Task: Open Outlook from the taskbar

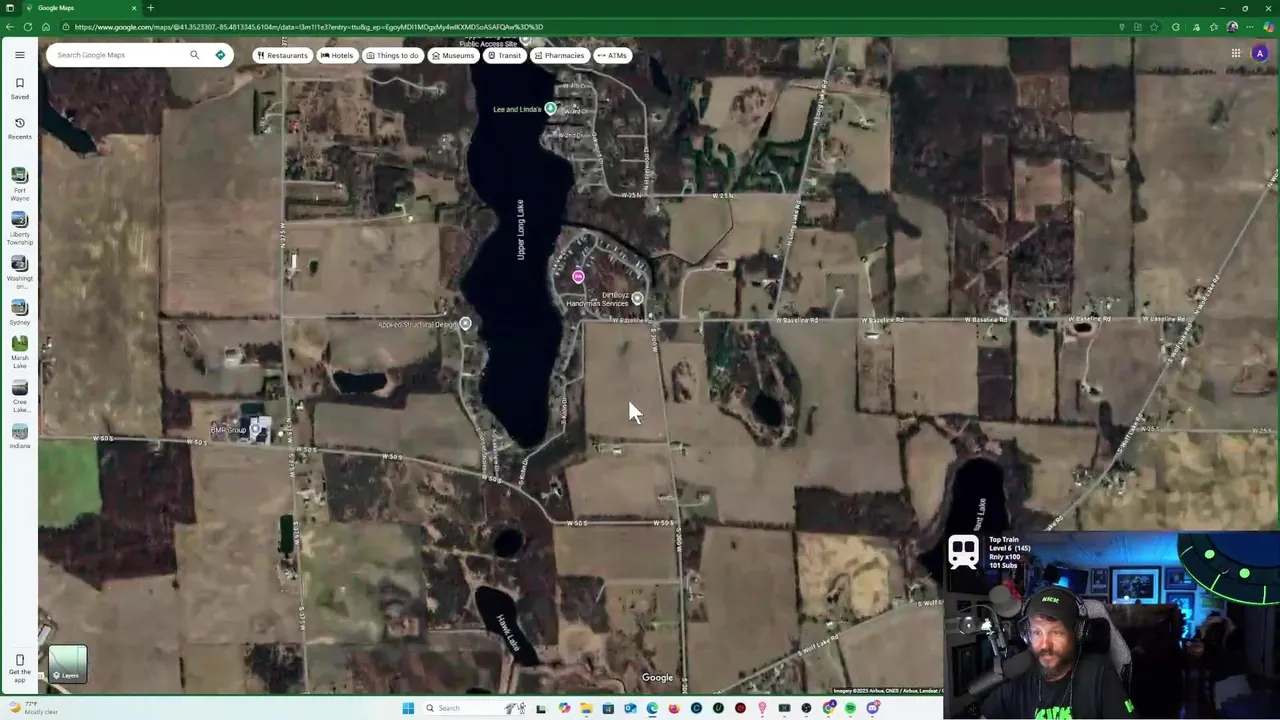Action: click(x=630, y=708)
